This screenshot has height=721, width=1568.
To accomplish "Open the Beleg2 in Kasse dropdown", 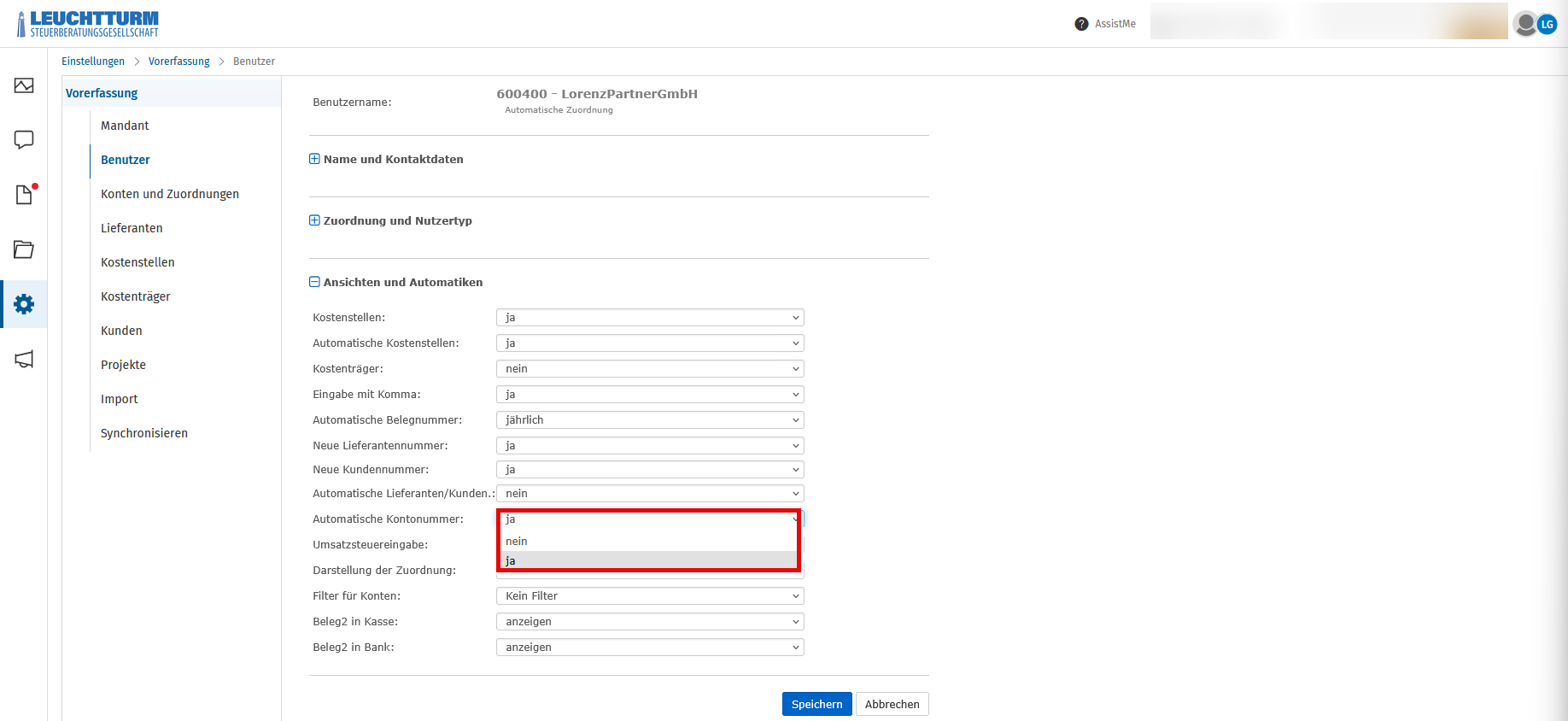I will (650, 622).
